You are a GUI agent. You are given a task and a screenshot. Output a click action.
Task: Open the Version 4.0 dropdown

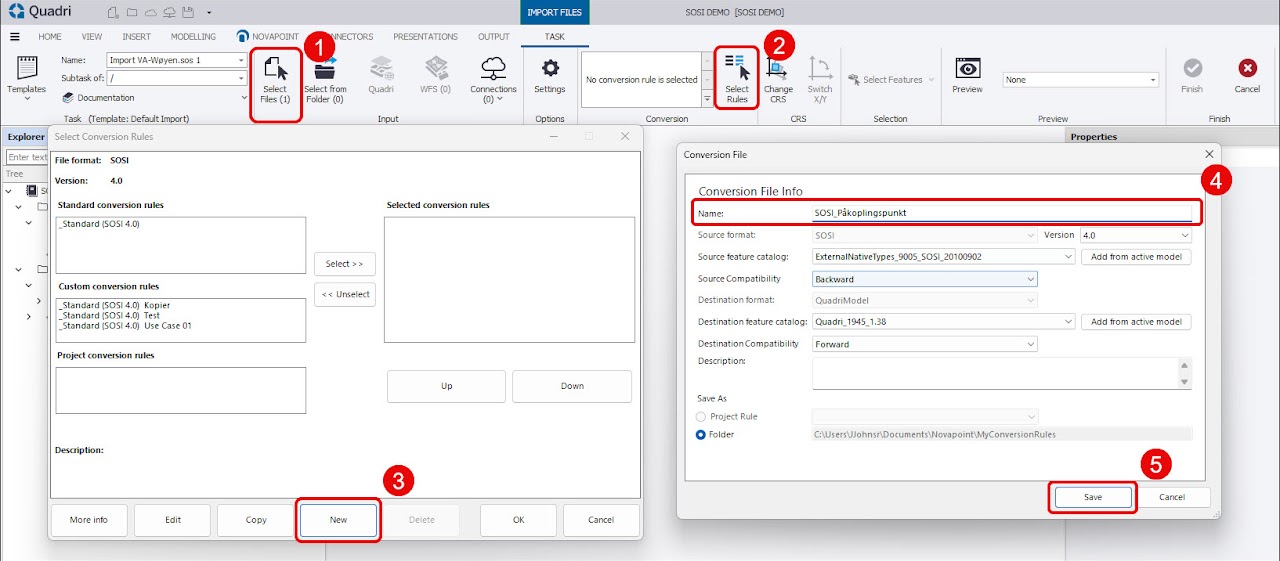coord(1185,235)
